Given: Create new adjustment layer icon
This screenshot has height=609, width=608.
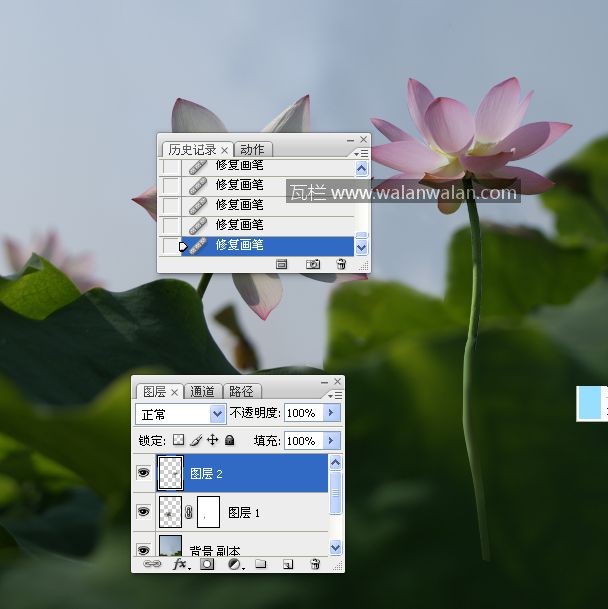Looking at the screenshot, I should [x=234, y=564].
